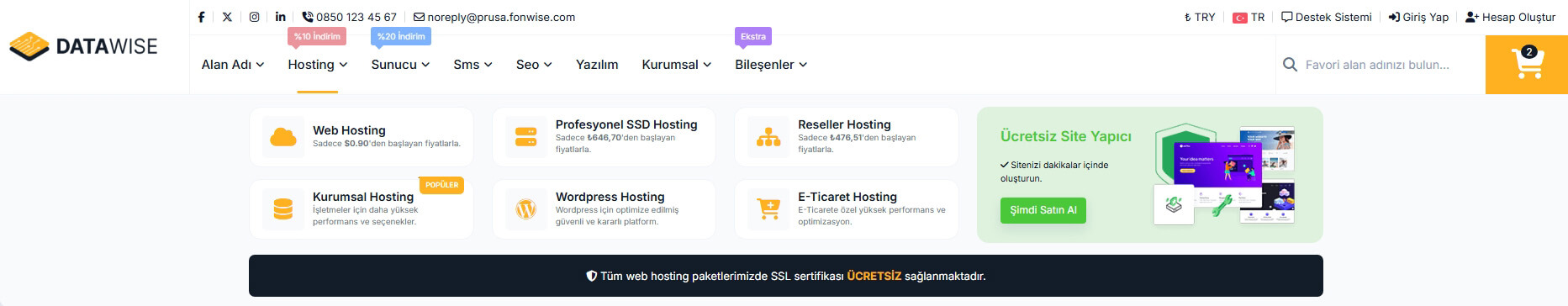This screenshot has height=306, width=1568.
Task: Open Wordpress Hosting menu entry
Action: 604,209
